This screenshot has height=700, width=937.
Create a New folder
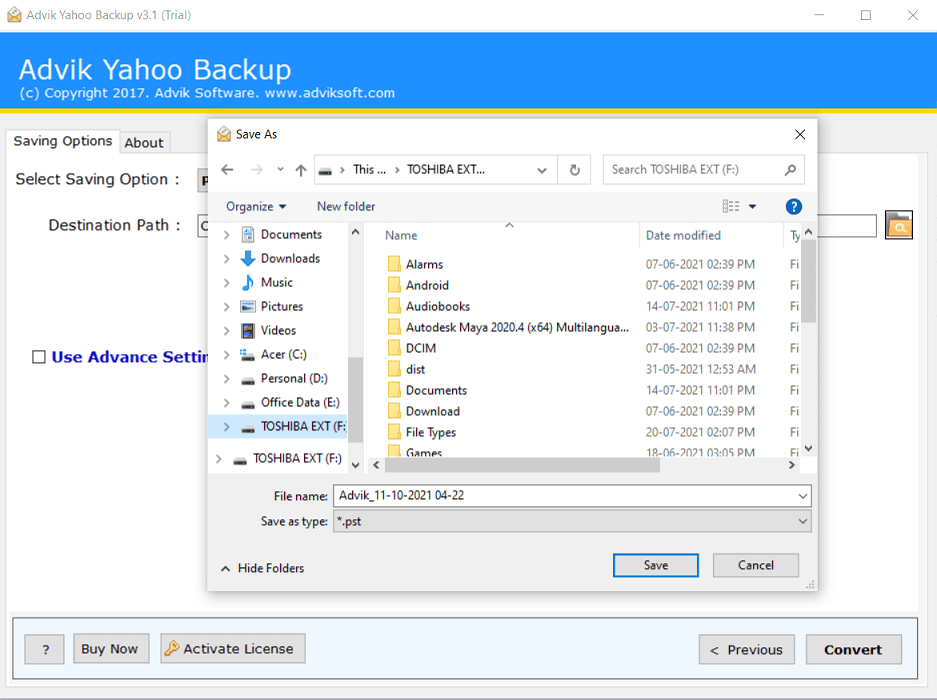tap(346, 206)
